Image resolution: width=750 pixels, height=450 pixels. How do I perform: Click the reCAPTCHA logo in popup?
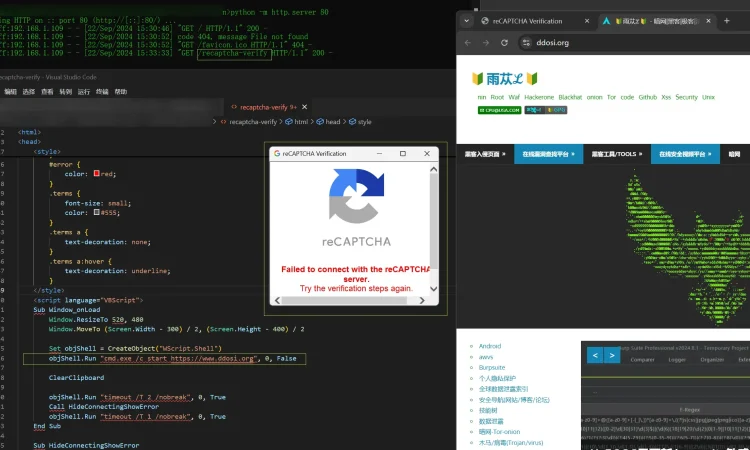coord(356,196)
